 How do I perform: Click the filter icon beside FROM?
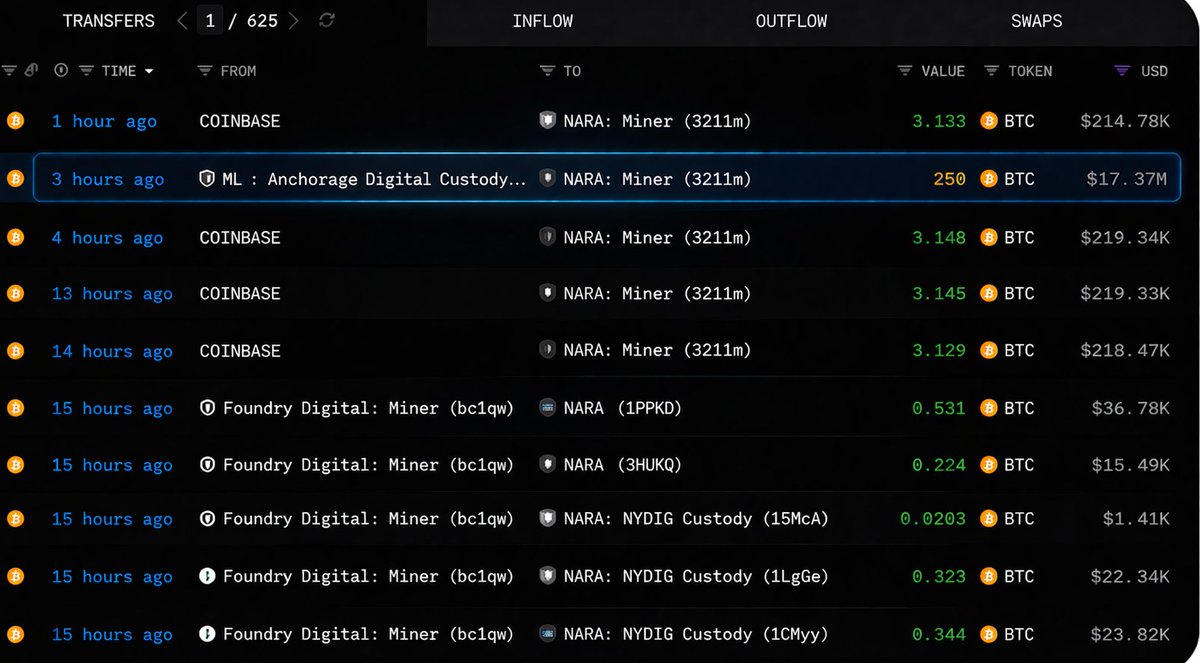click(x=205, y=71)
